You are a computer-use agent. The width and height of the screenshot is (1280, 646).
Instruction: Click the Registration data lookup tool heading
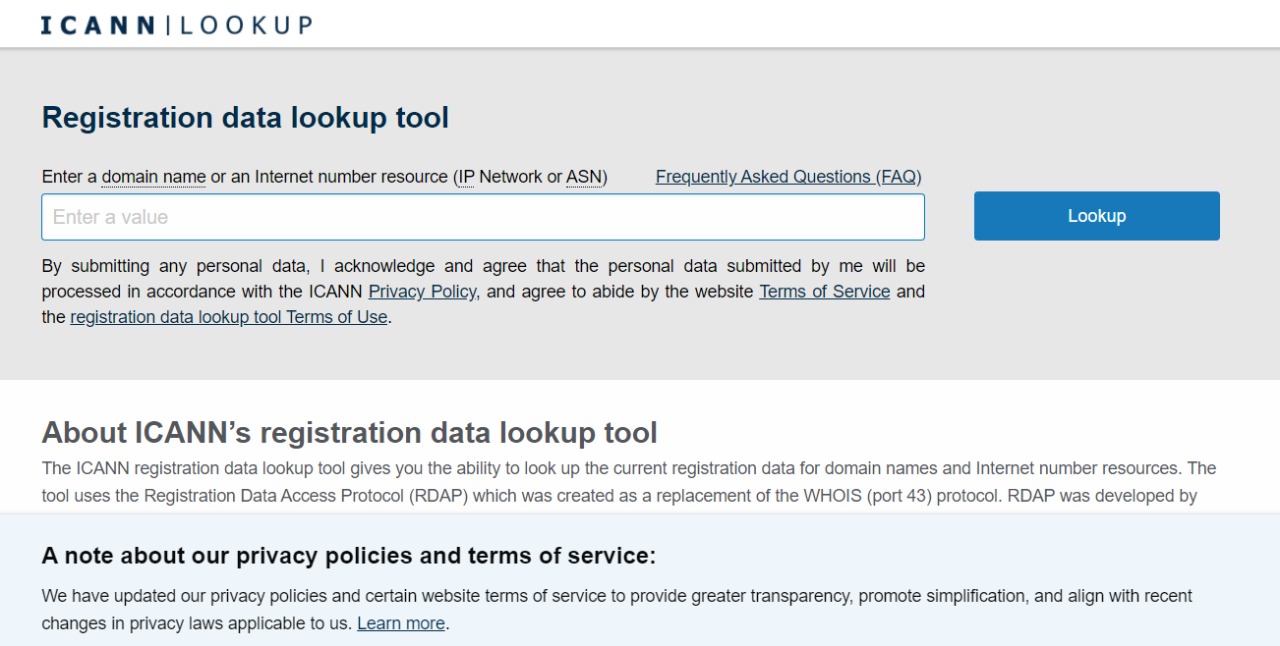click(245, 117)
